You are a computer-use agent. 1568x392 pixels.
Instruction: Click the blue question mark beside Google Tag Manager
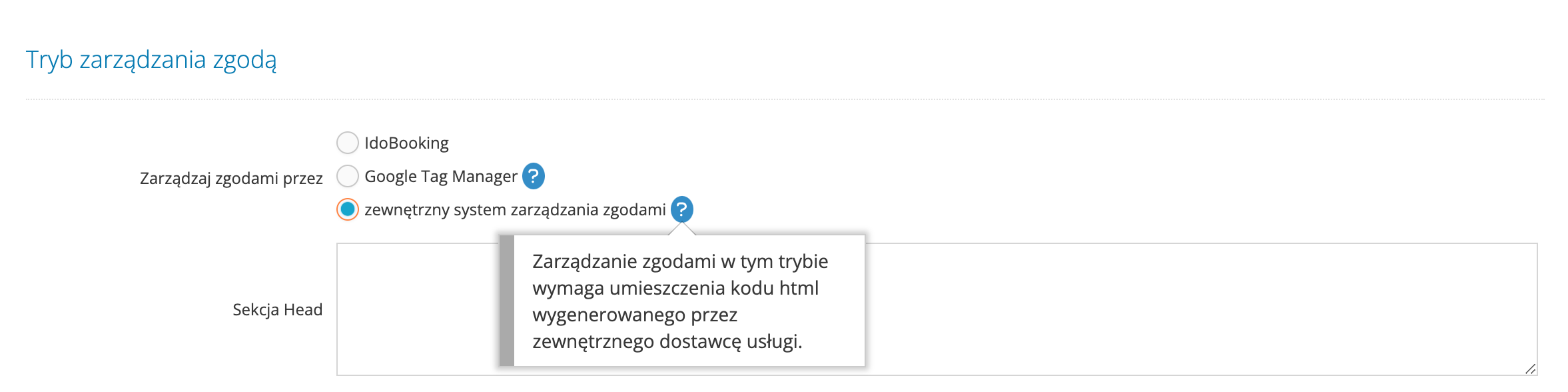point(534,175)
